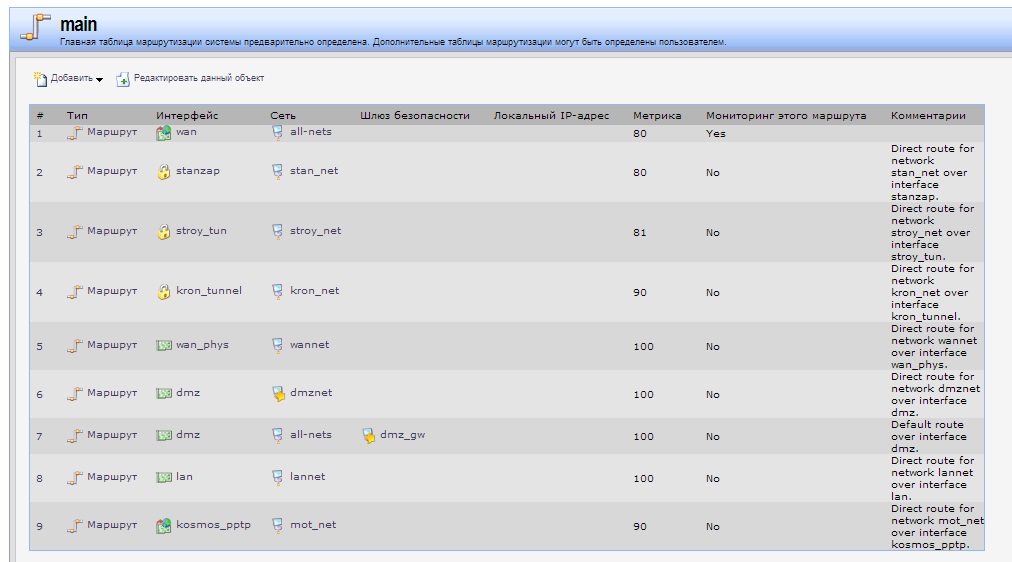The width and height of the screenshot is (1012, 562).
Task: Click the stan_net network text
Action: click(314, 171)
